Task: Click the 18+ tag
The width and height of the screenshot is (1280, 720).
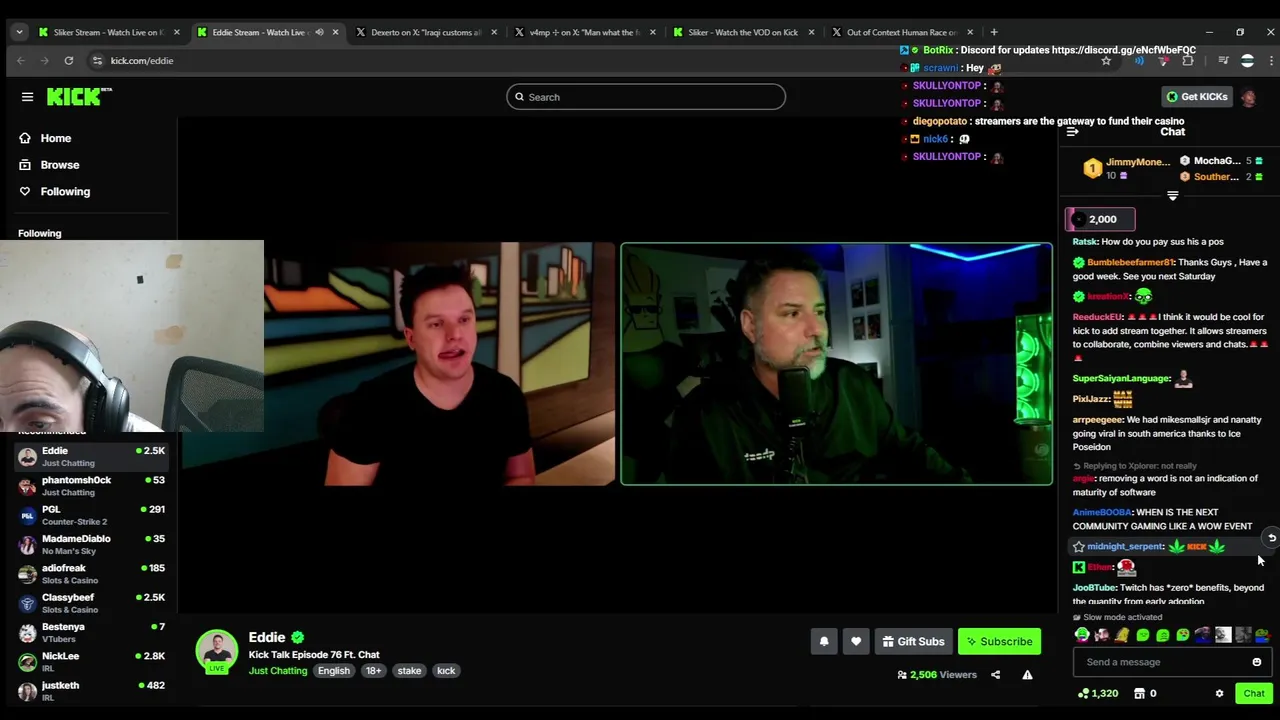Action: tap(373, 671)
